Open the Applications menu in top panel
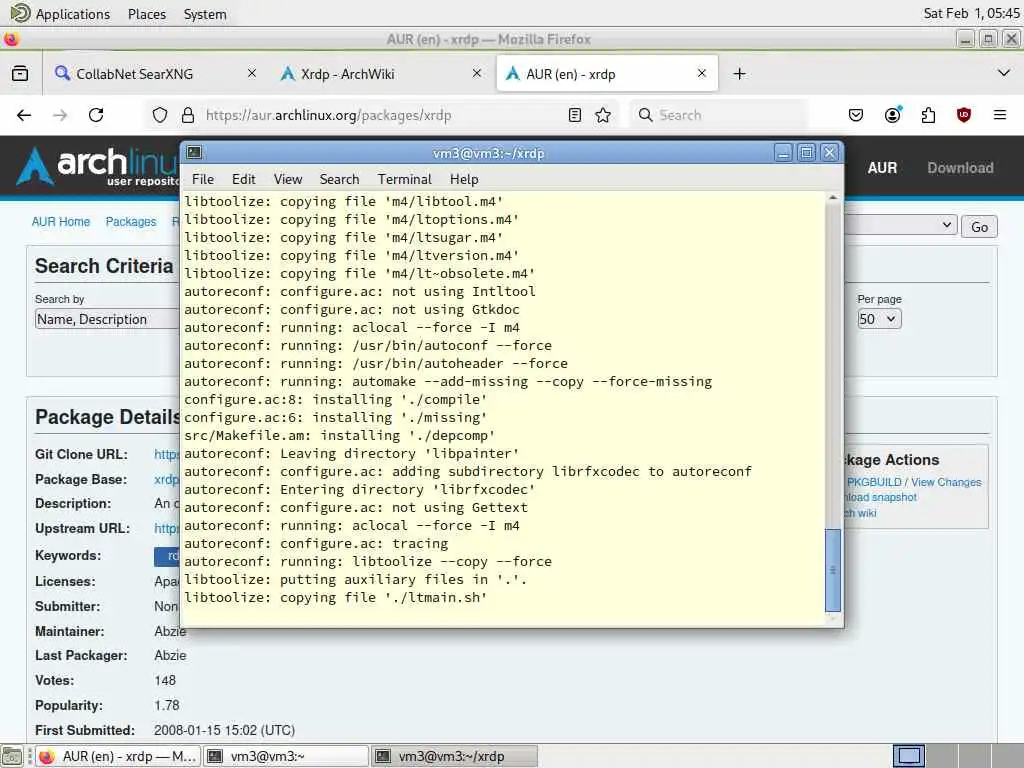Viewport: 1024px width, 768px height. tap(72, 14)
